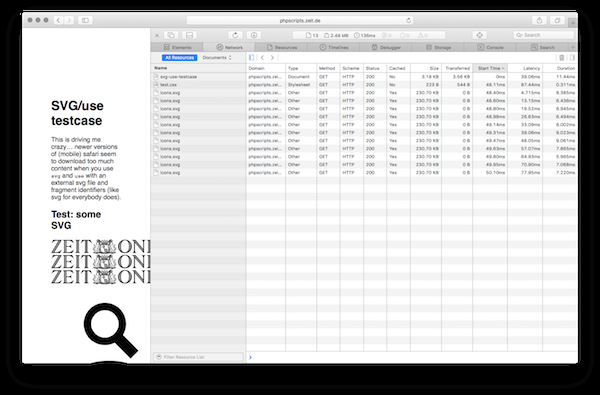
Task: Select icons.svg with 48.40ms start
Action: (x=364, y=93)
